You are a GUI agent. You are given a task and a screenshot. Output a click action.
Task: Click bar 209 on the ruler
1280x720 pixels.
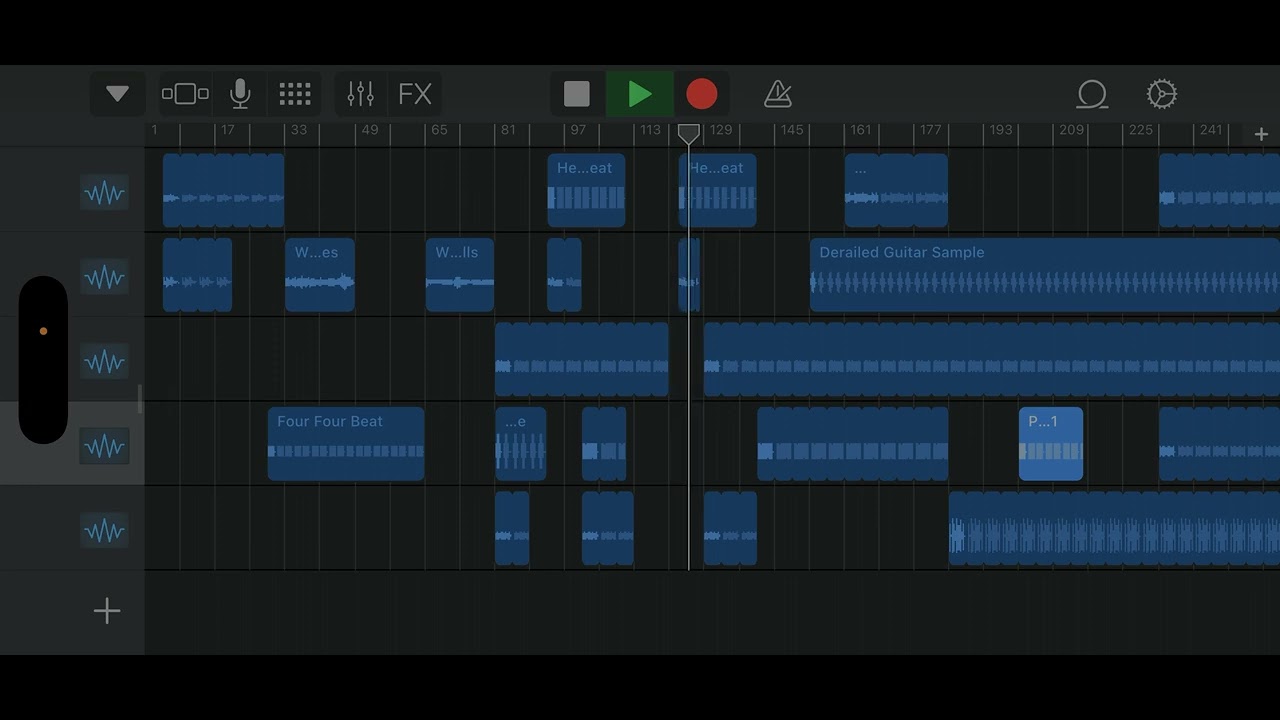1072,130
